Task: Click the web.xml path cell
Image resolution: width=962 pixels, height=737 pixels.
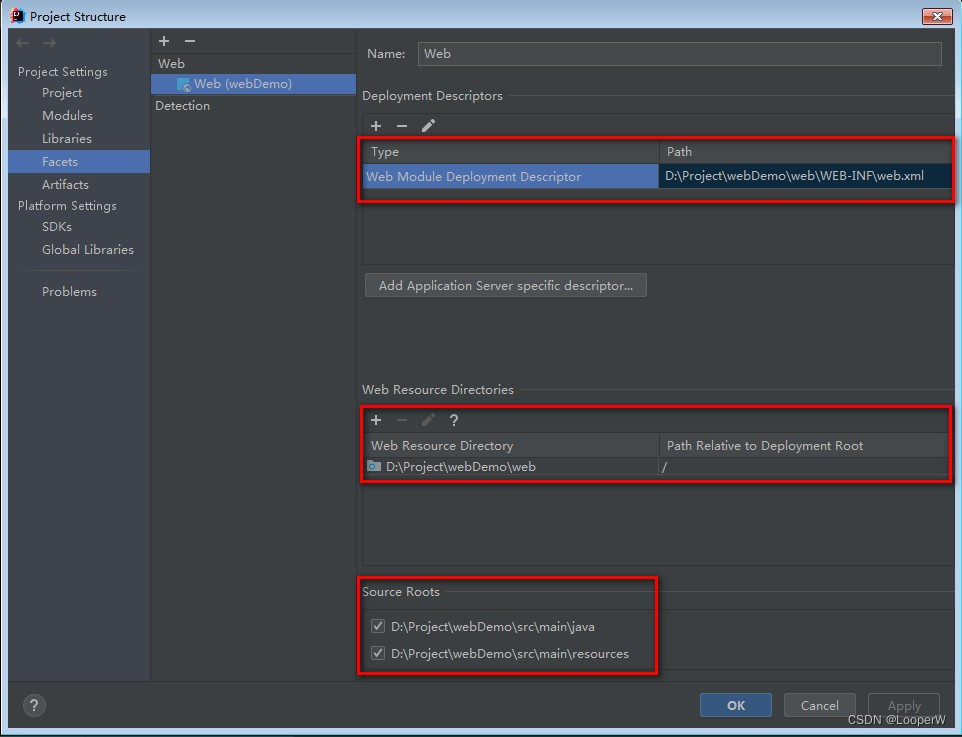Action: (x=805, y=176)
